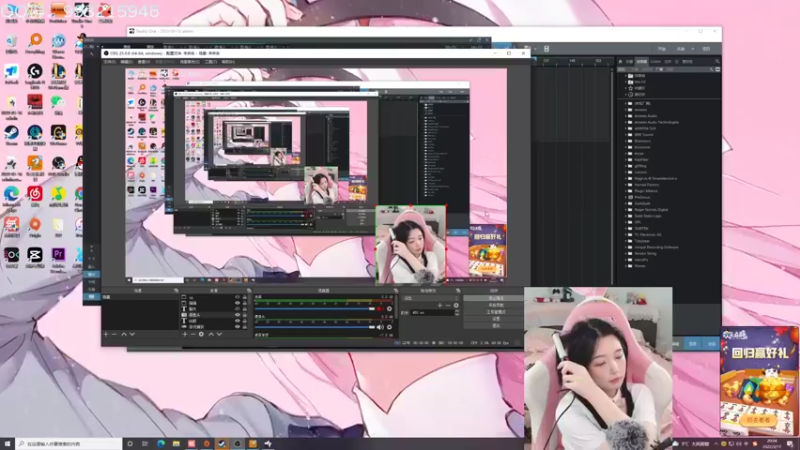Screen dimensions: 800x450
Task: Open NetEase Cloud Music desktop icon
Action: [x=35, y=197]
